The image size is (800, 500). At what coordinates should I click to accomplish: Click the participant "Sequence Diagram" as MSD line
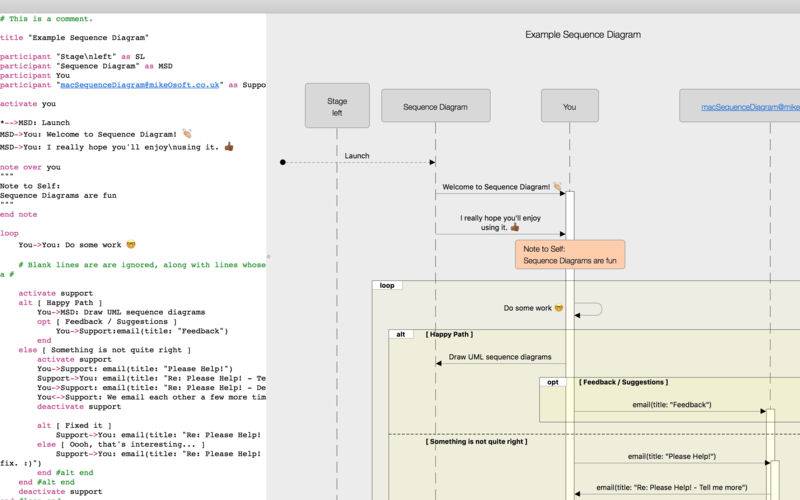[86, 66]
